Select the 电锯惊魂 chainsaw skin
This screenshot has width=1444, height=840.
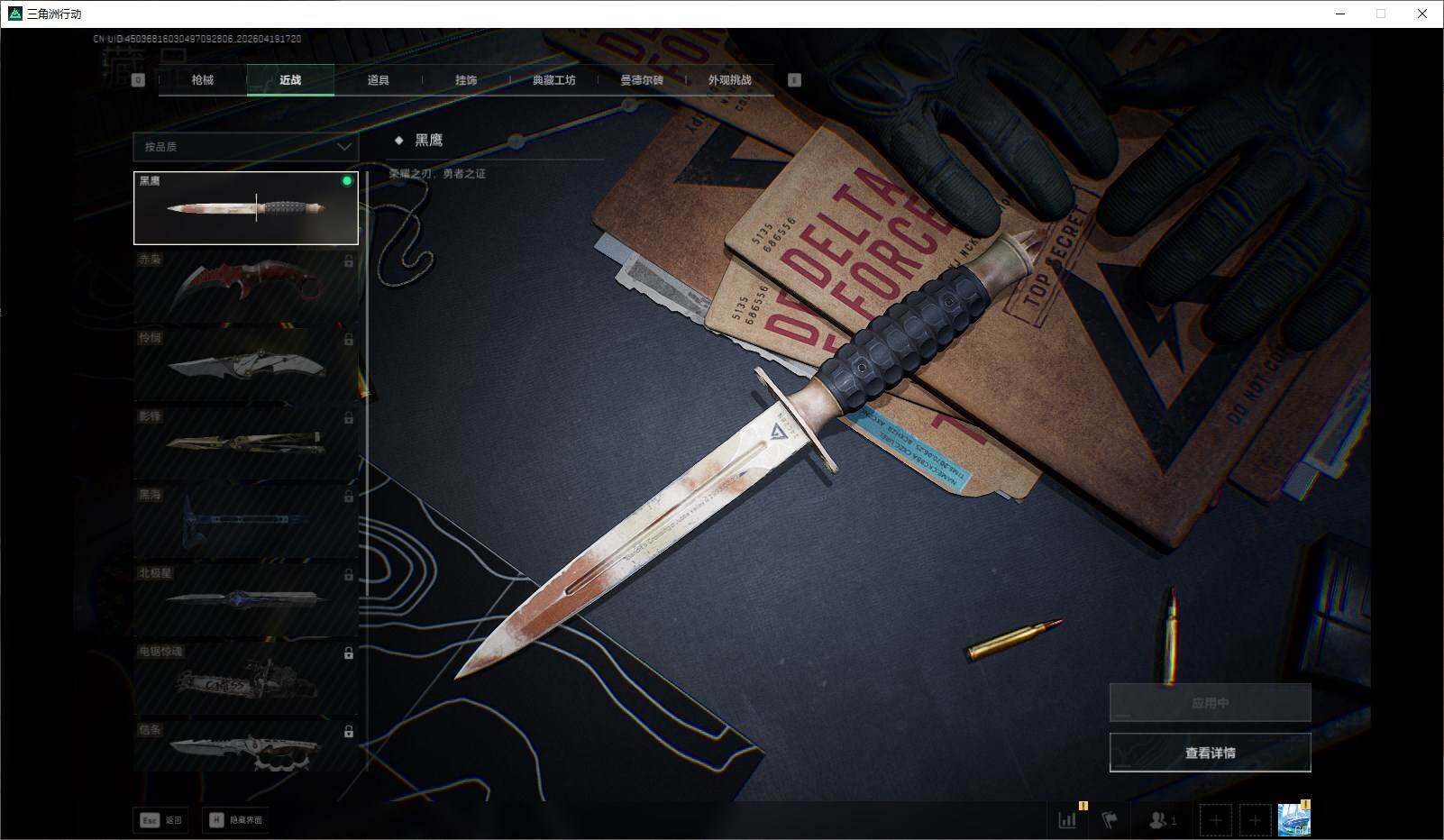tap(246, 679)
